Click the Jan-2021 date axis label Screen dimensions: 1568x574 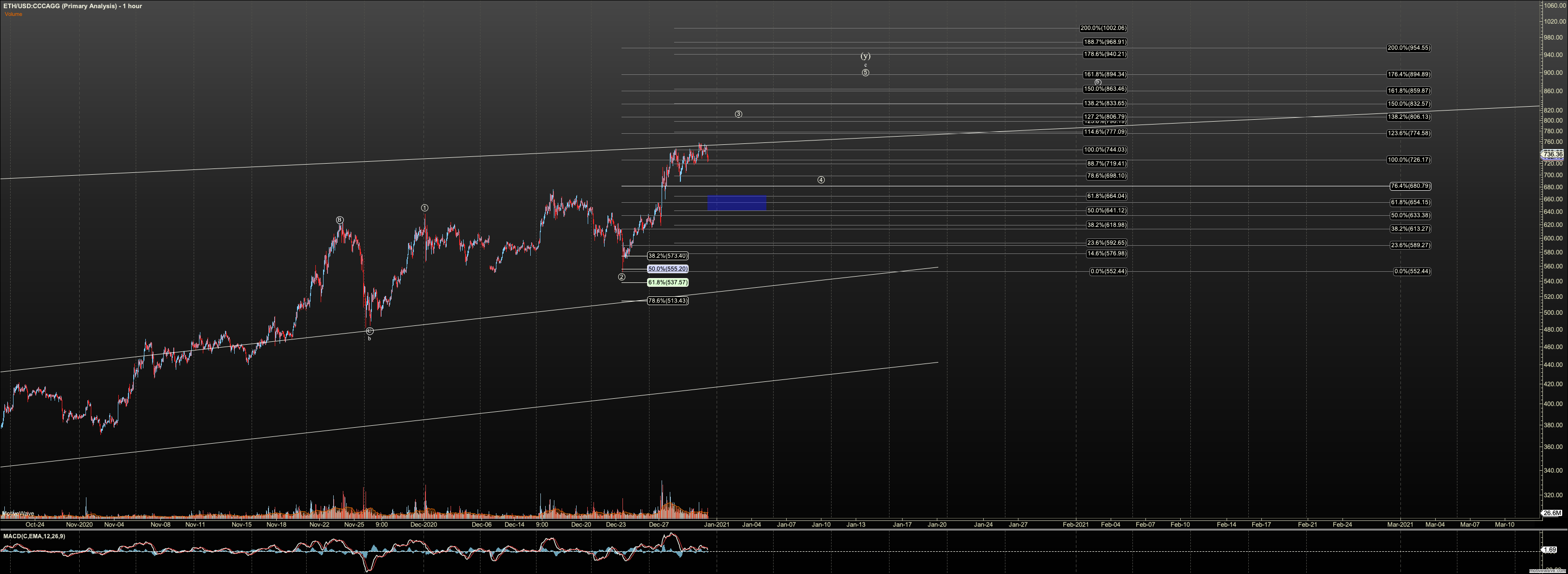click(x=717, y=525)
